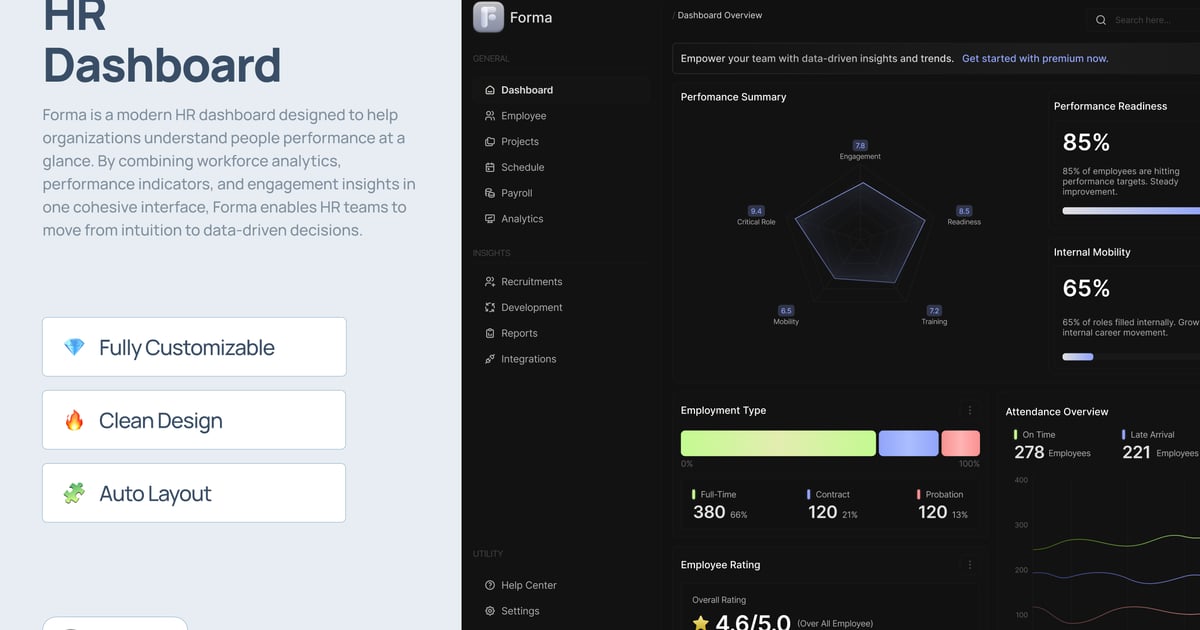Select the Projects sidebar icon
The image size is (1200, 630).
pos(490,142)
